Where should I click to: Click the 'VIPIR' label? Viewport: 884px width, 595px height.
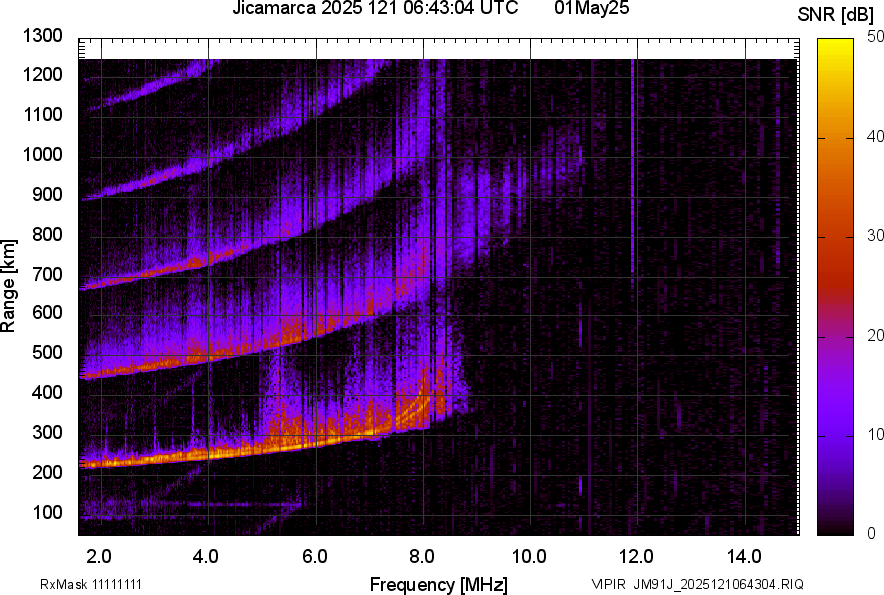tap(609, 584)
